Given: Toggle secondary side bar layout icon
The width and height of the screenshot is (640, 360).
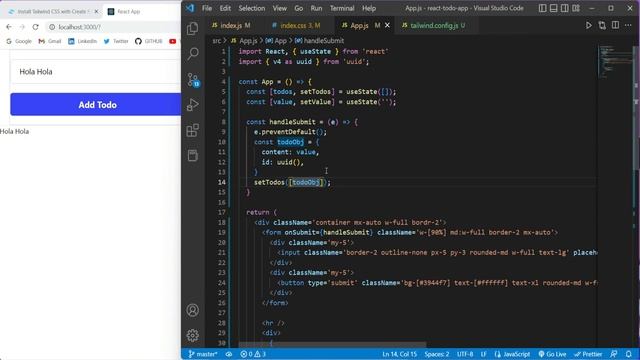Looking at the screenshot, I should (x=564, y=8).
